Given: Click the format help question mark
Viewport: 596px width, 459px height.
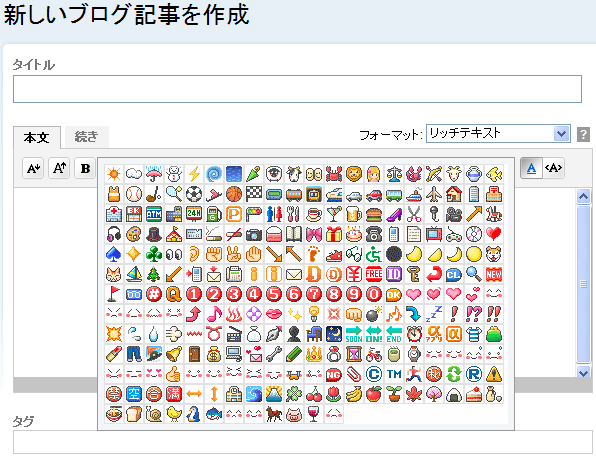Looking at the screenshot, I should pos(583,134).
